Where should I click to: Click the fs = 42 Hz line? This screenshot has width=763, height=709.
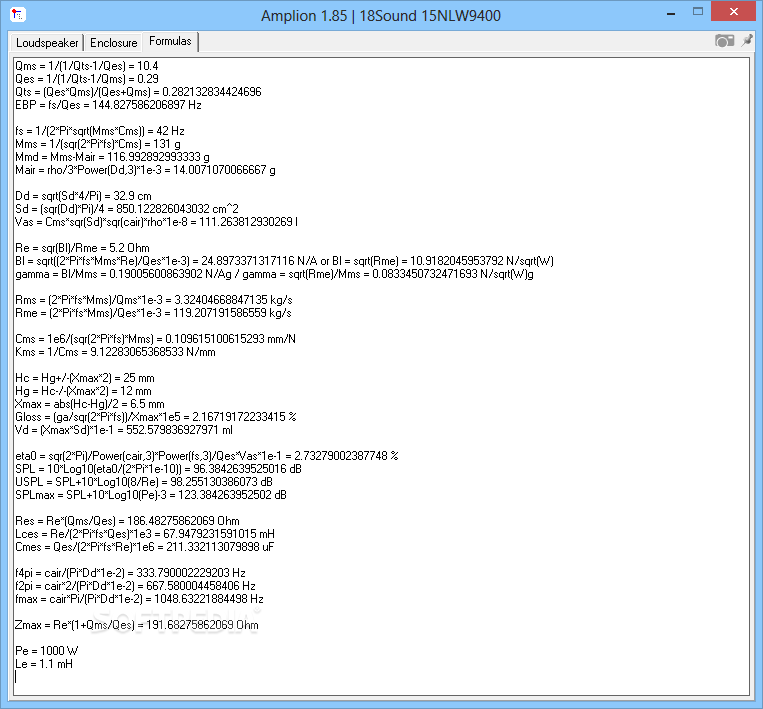click(100, 131)
